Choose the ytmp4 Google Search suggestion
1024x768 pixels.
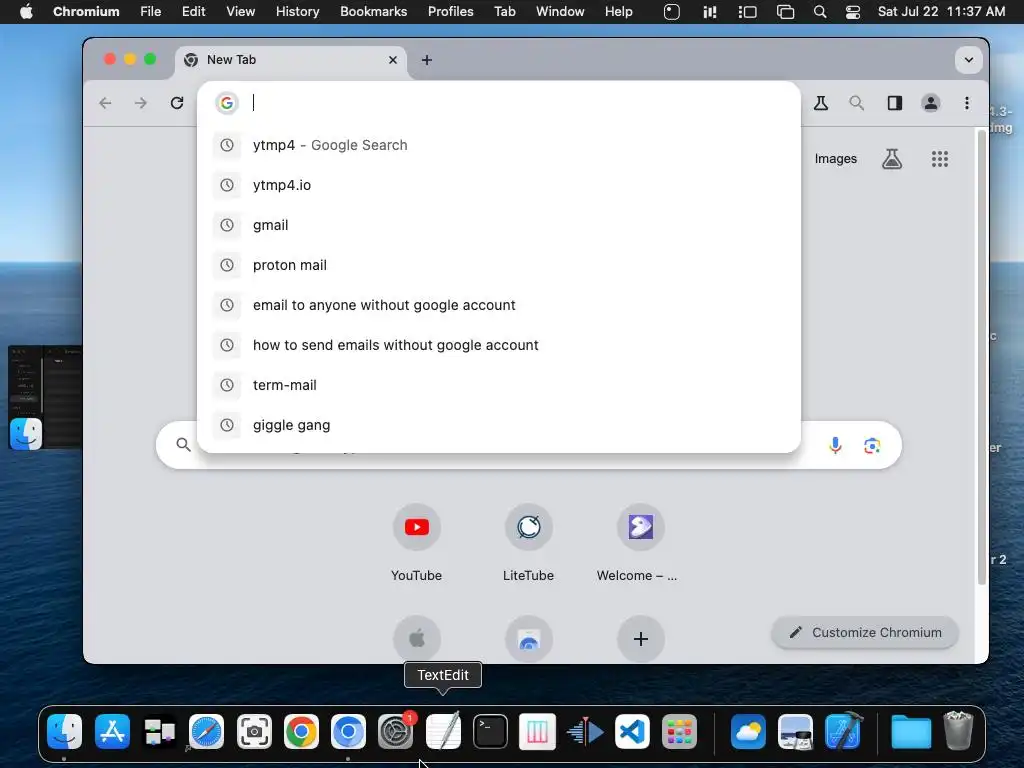click(x=499, y=145)
